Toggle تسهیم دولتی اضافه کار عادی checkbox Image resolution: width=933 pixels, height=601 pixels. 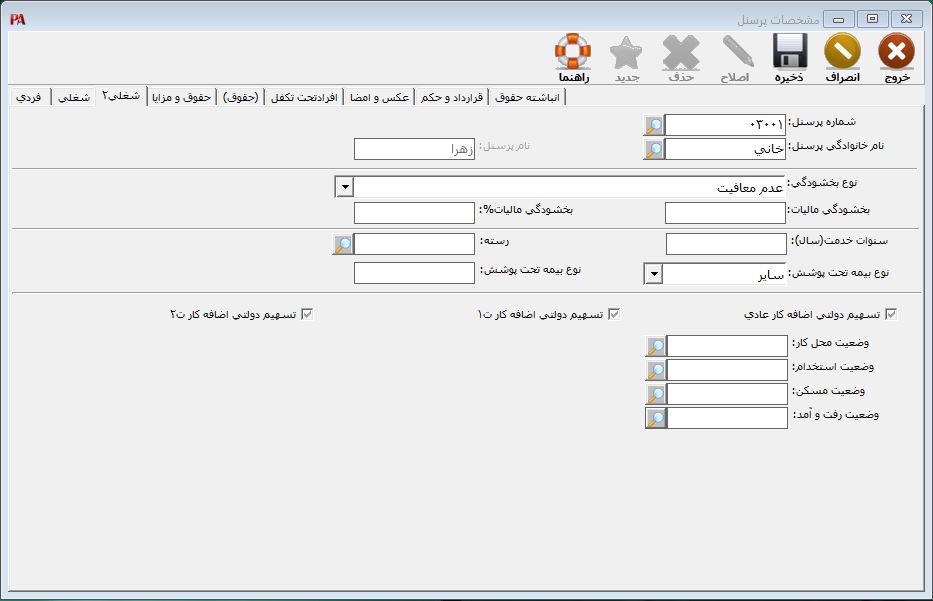891,314
